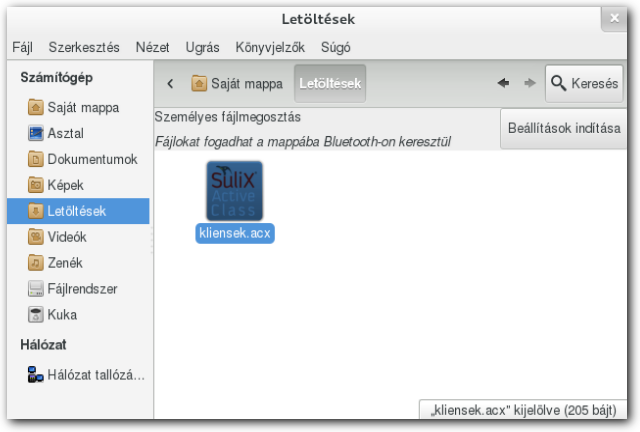Click the Kuka trash icon

(x=36, y=314)
